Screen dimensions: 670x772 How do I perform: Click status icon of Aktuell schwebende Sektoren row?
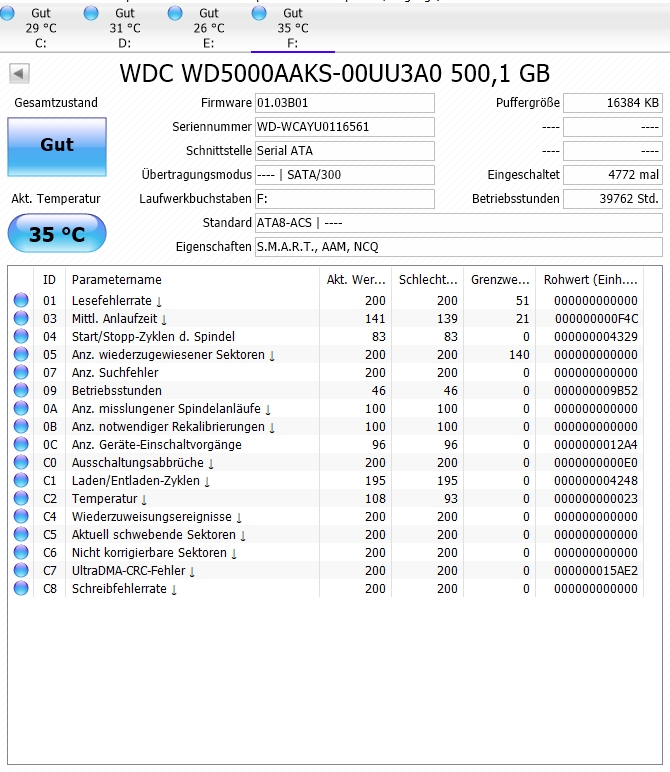[21, 535]
